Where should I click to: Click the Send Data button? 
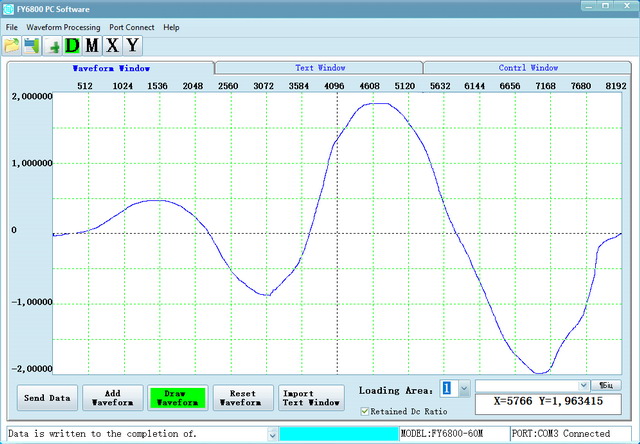click(x=47, y=398)
